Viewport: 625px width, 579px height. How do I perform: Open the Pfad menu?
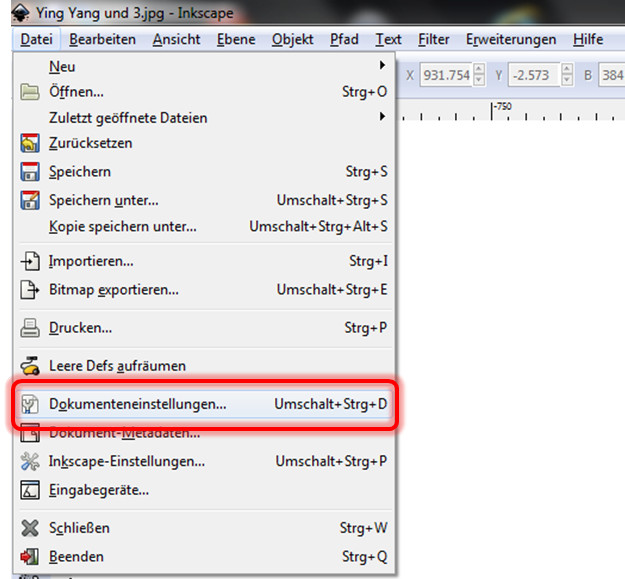pyautogui.click(x=344, y=39)
